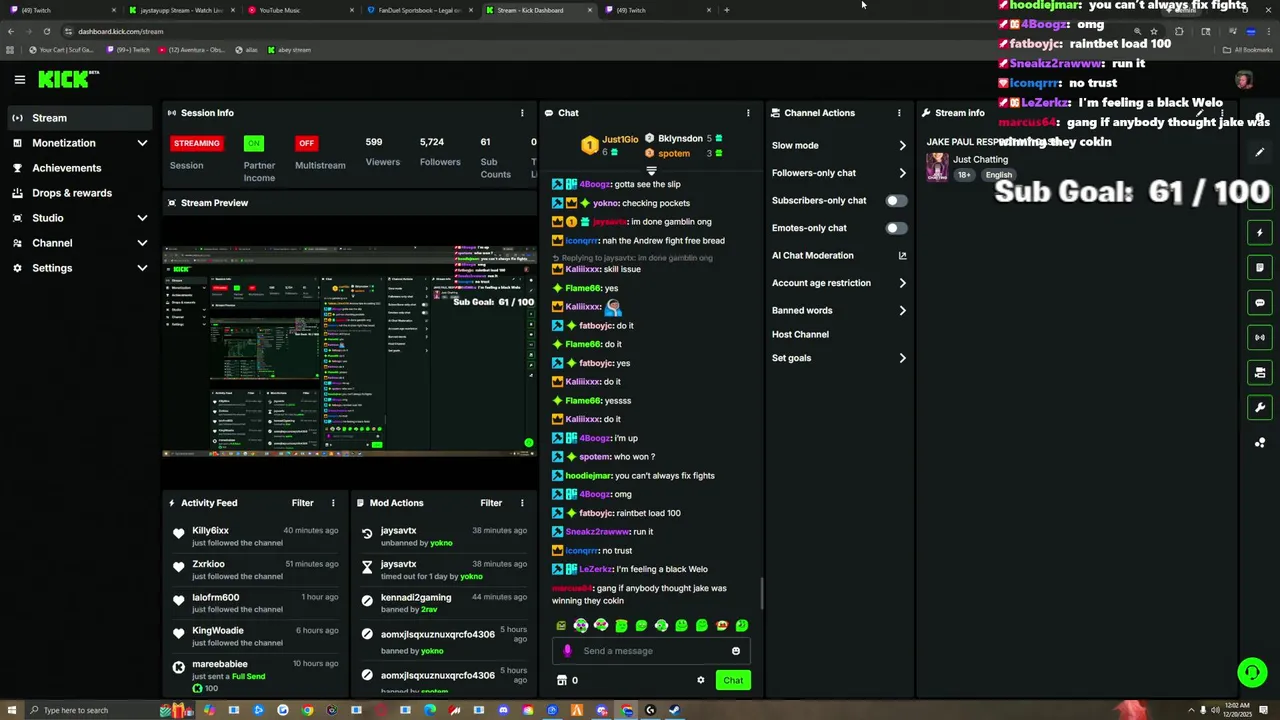The height and width of the screenshot is (720, 1280).
Task: Open the green support chat bubble
Action: [1252, 673]
